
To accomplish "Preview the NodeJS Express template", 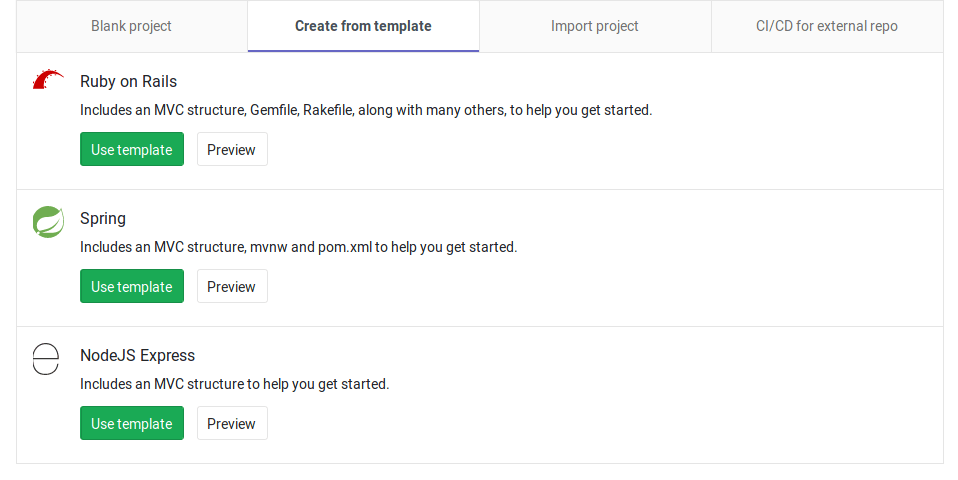I will pyautogui.click(x=231, y=424).
